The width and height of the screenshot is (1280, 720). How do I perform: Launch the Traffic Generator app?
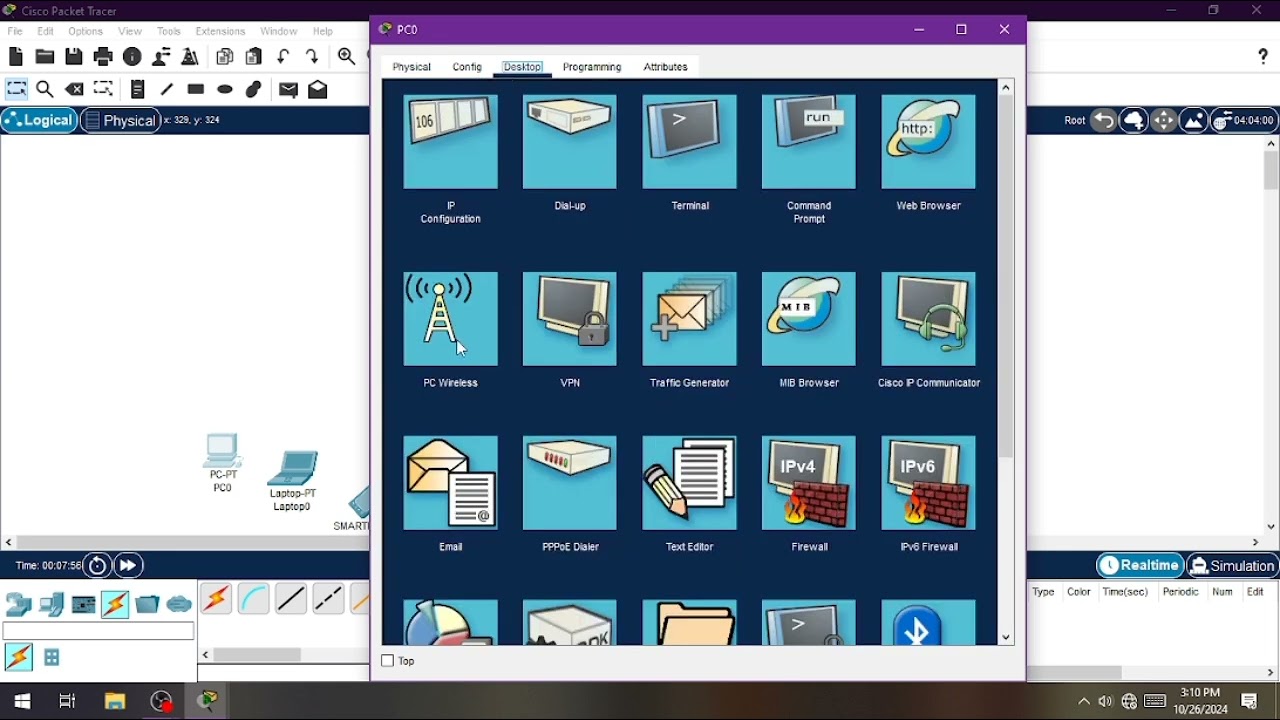689,319
